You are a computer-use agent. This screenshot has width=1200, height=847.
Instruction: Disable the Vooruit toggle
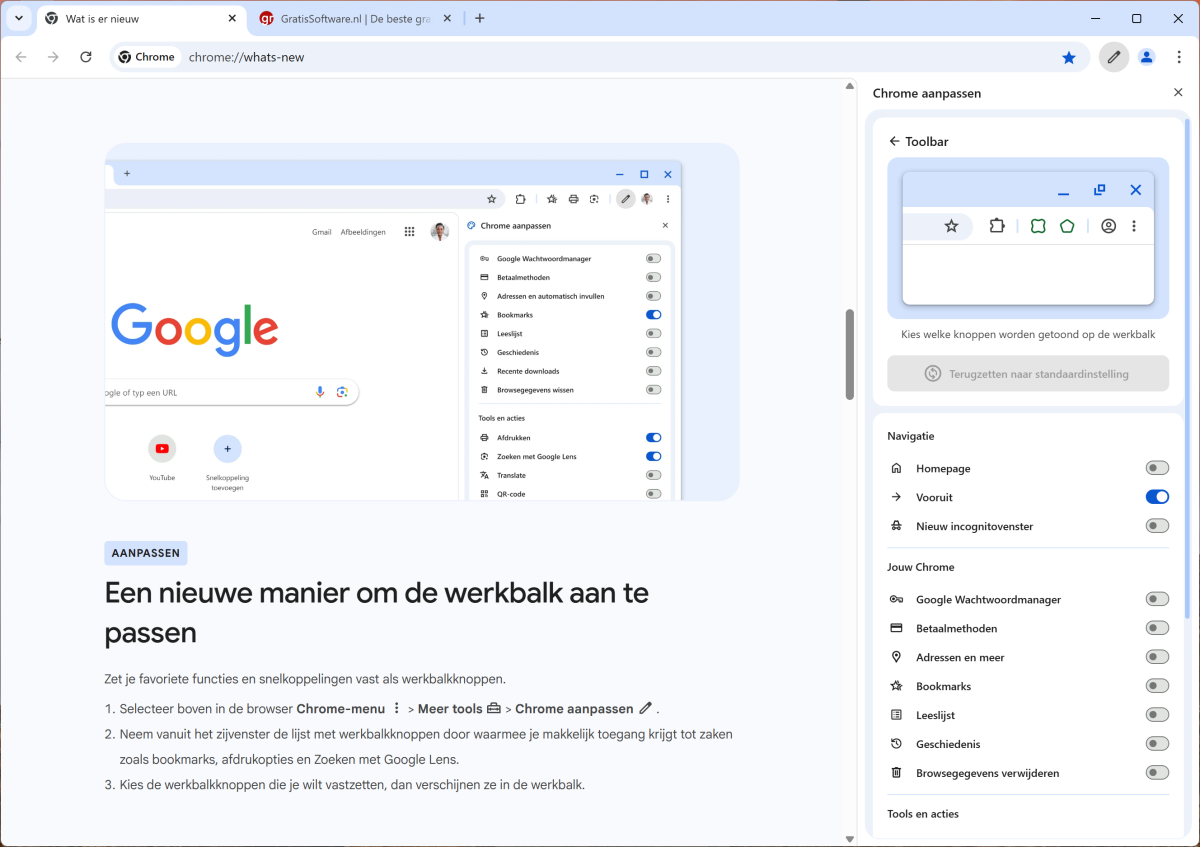click(1157, 497)
